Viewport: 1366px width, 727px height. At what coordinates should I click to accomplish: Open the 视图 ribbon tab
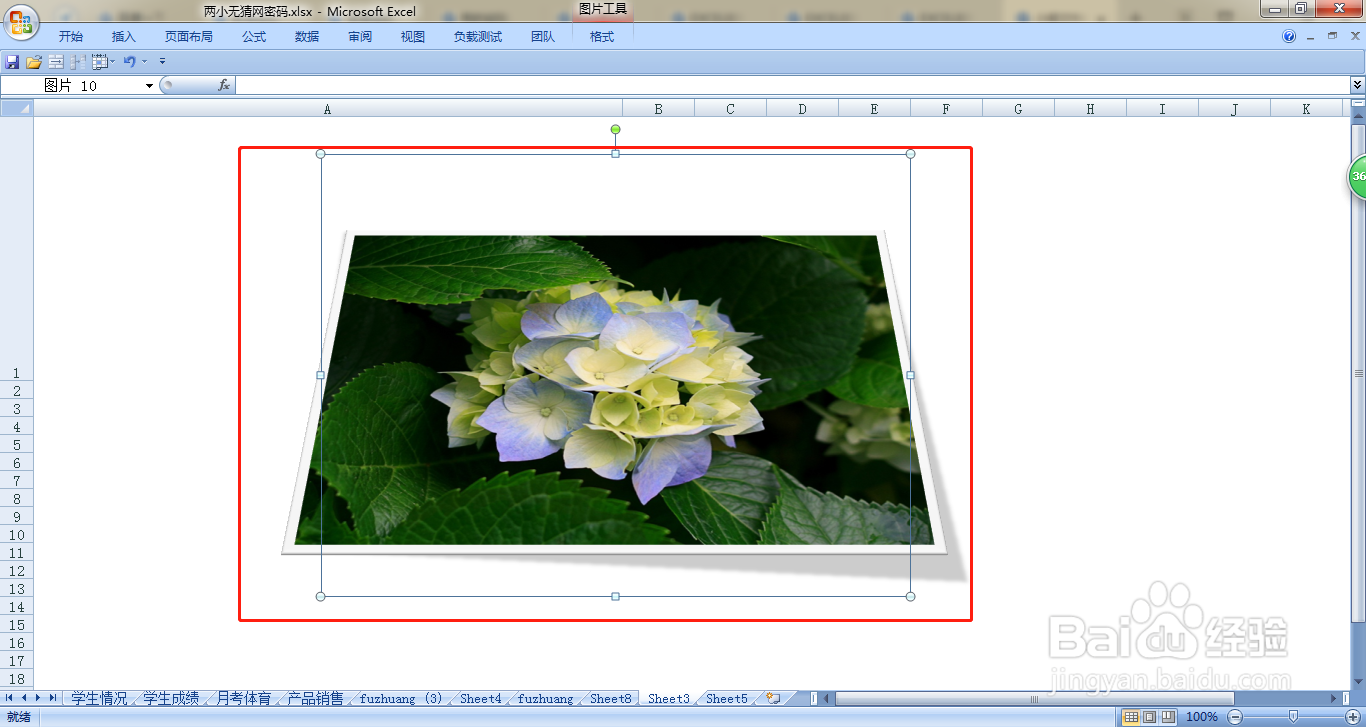pos(413,36)
